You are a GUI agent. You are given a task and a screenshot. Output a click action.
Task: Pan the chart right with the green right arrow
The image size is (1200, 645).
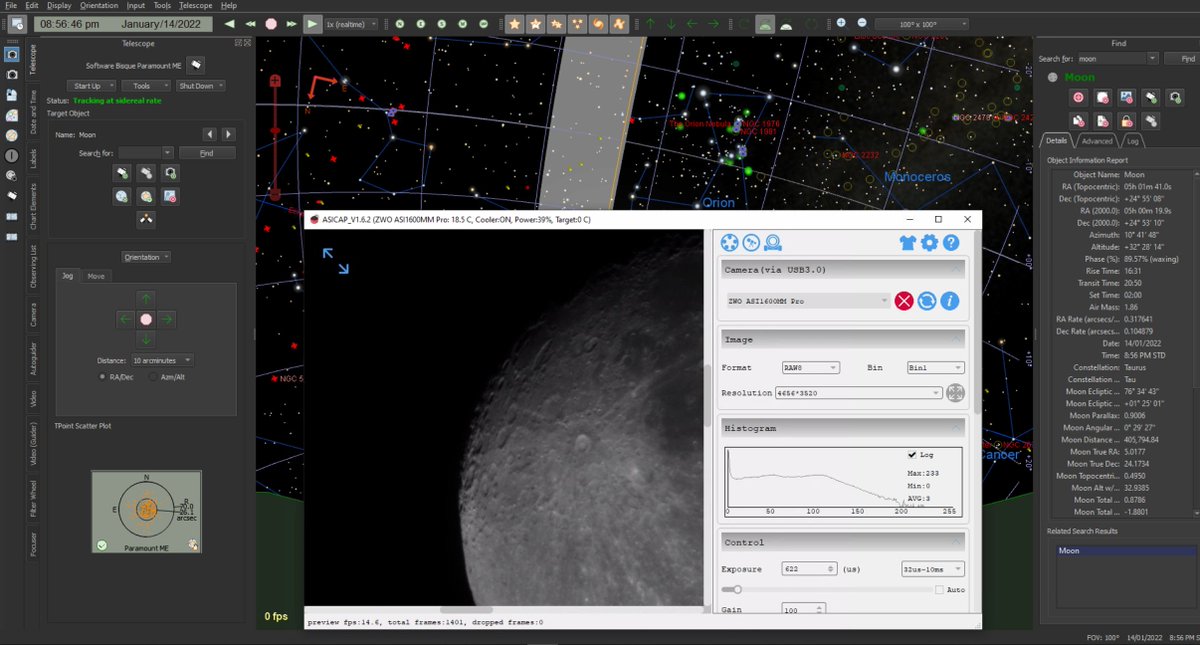tap(713, 23)
